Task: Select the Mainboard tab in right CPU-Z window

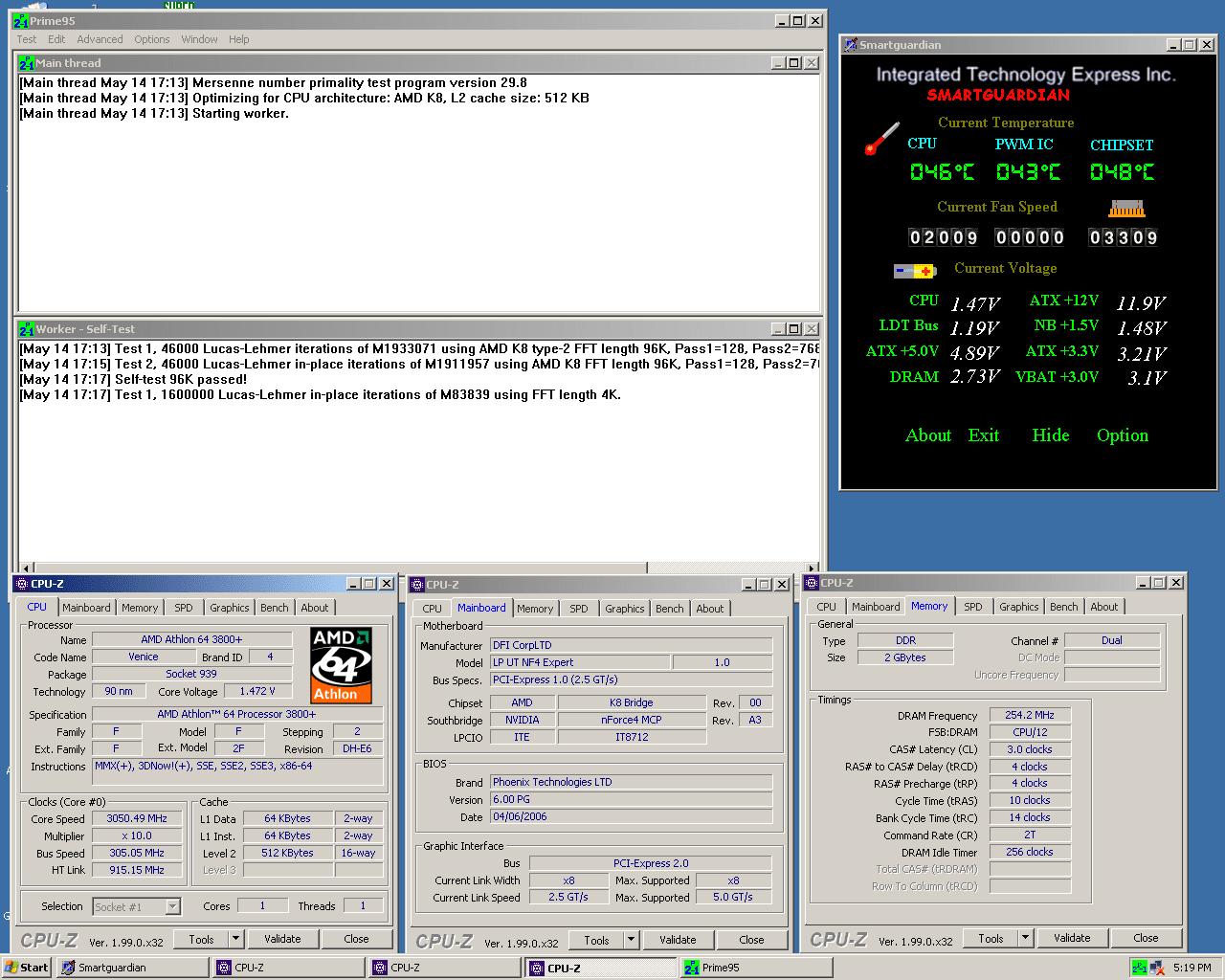Action: (876, 607)
